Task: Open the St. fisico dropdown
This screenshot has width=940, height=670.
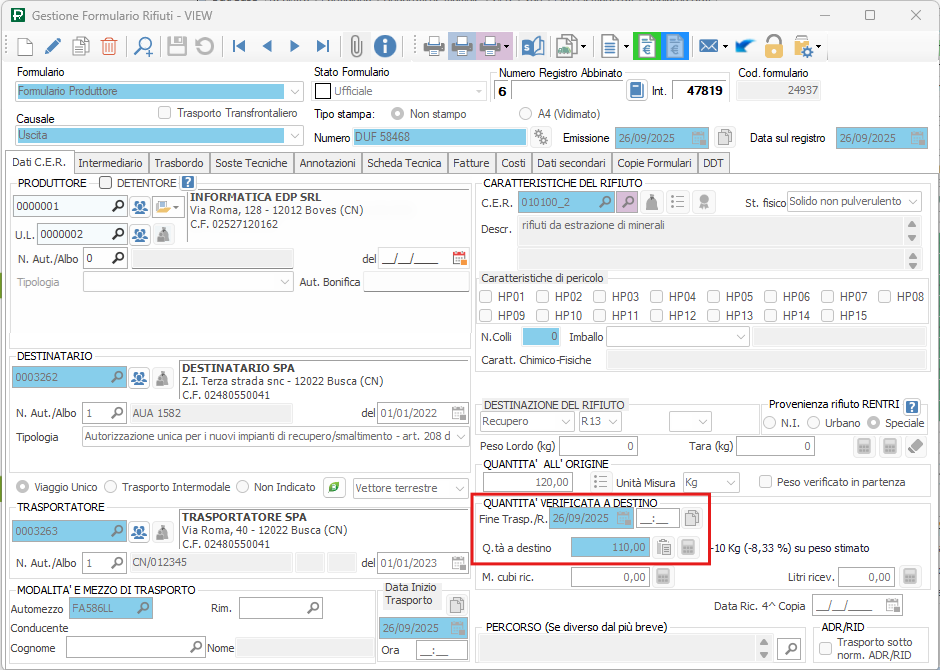Action: [912, 202]
